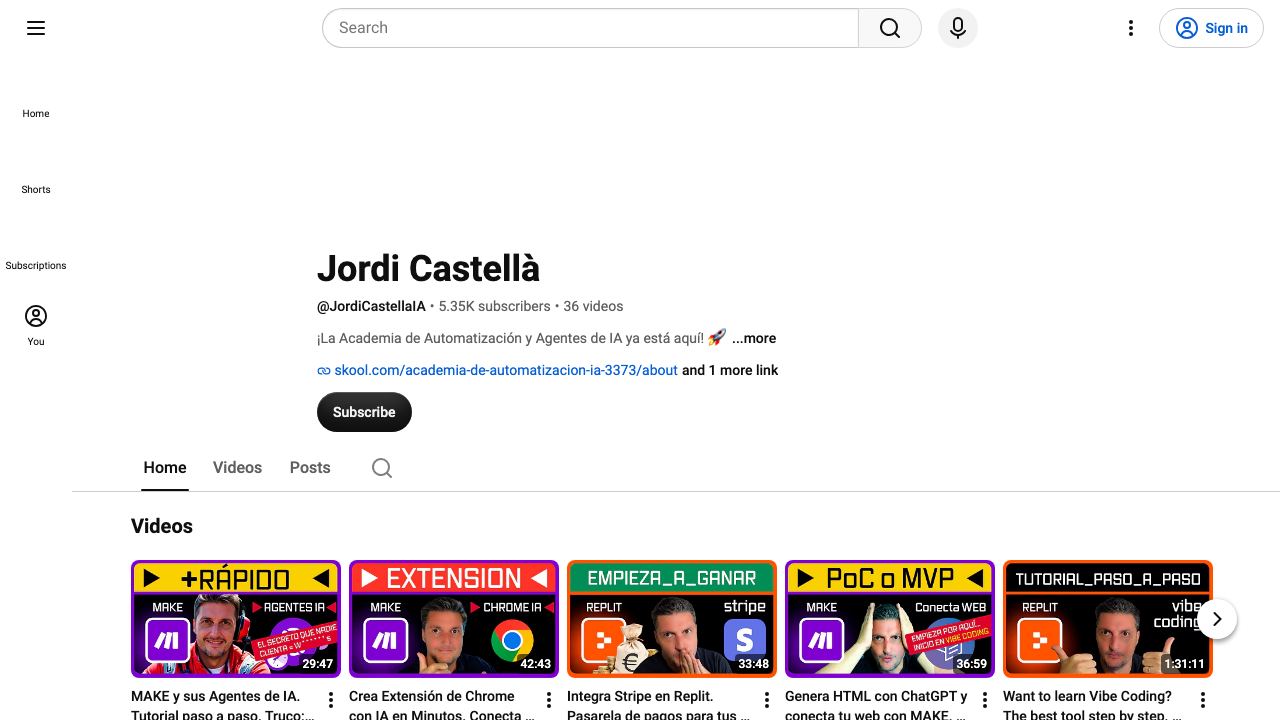The image size is (1280, 720).
Task: Go to Home in the sidebar
Action: click(36, 98)
